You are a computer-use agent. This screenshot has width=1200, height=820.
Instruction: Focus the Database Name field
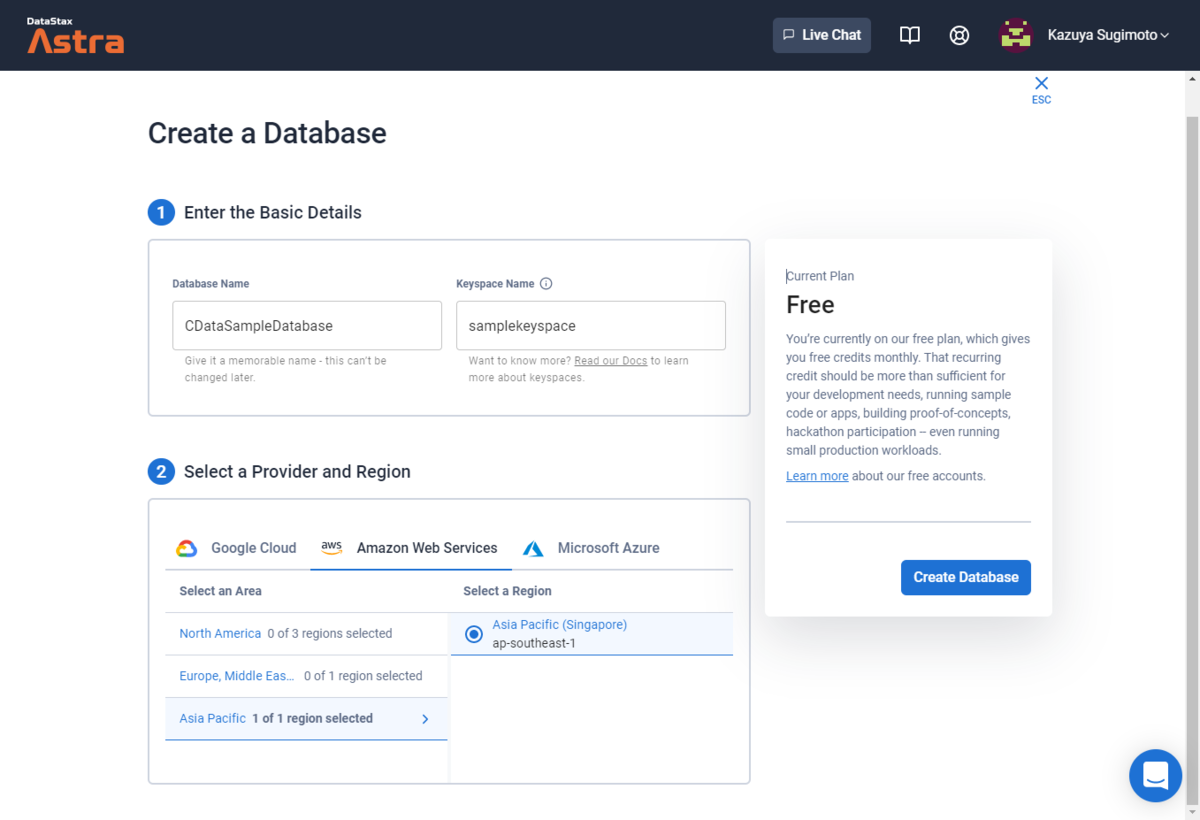(x=307, y=326)
